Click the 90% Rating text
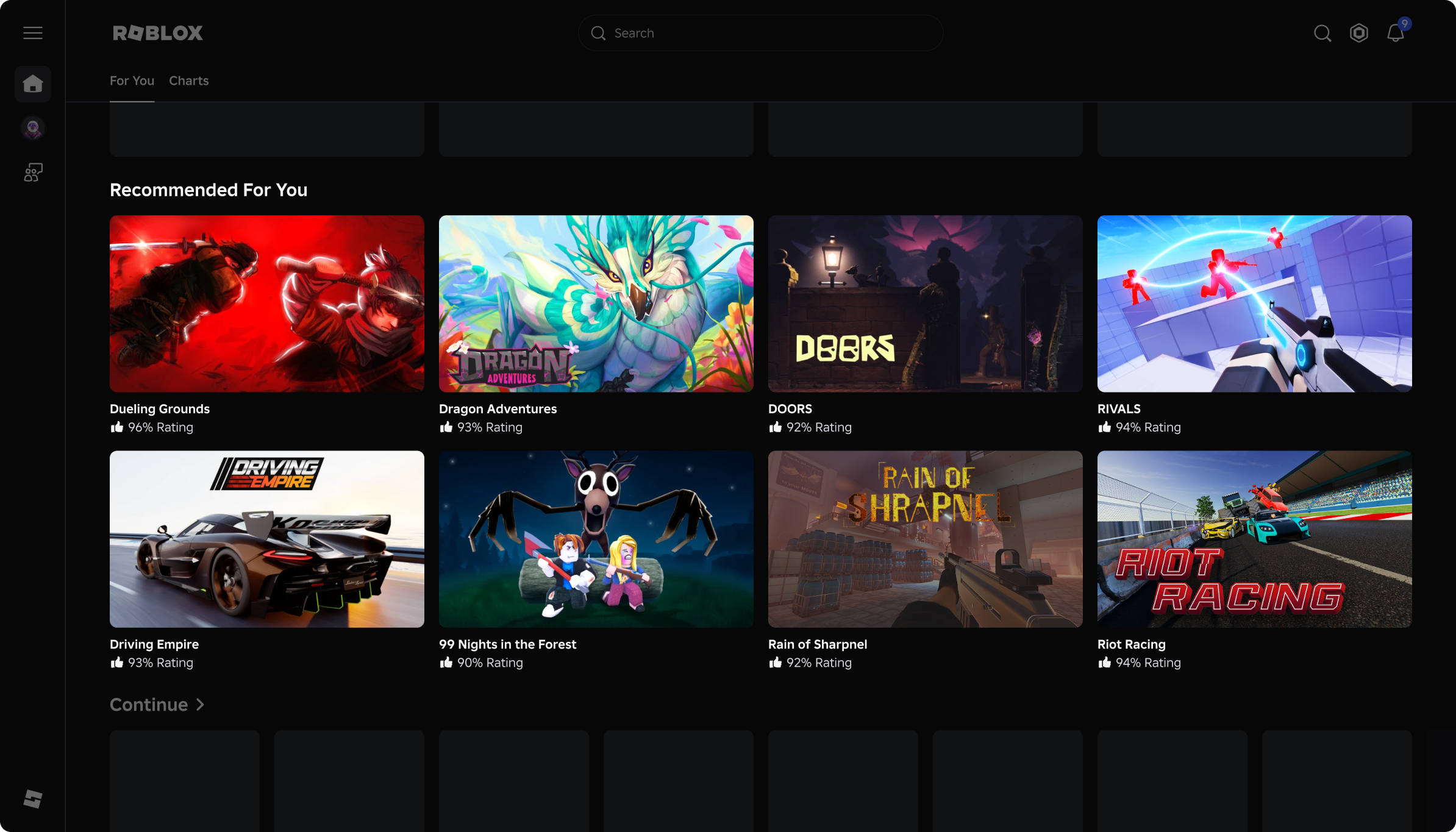 pyautogui.click(x=490, y=663)
